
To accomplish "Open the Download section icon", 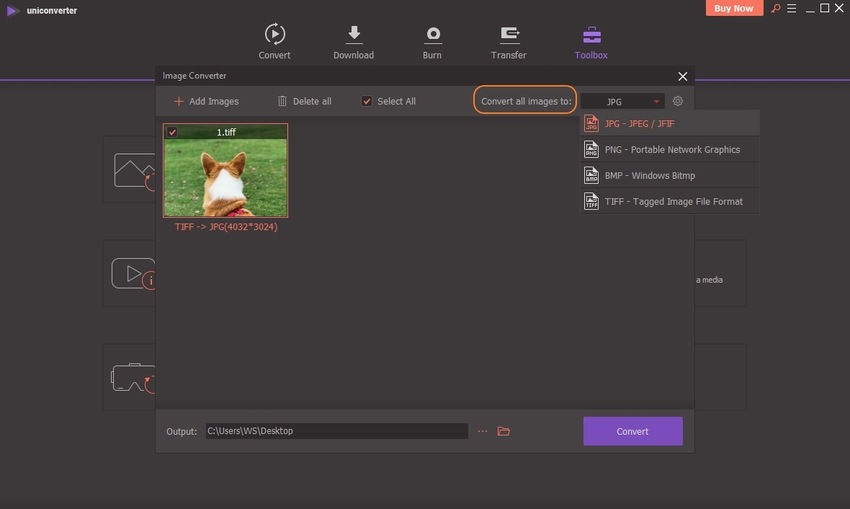I will [x=353, y=35].
